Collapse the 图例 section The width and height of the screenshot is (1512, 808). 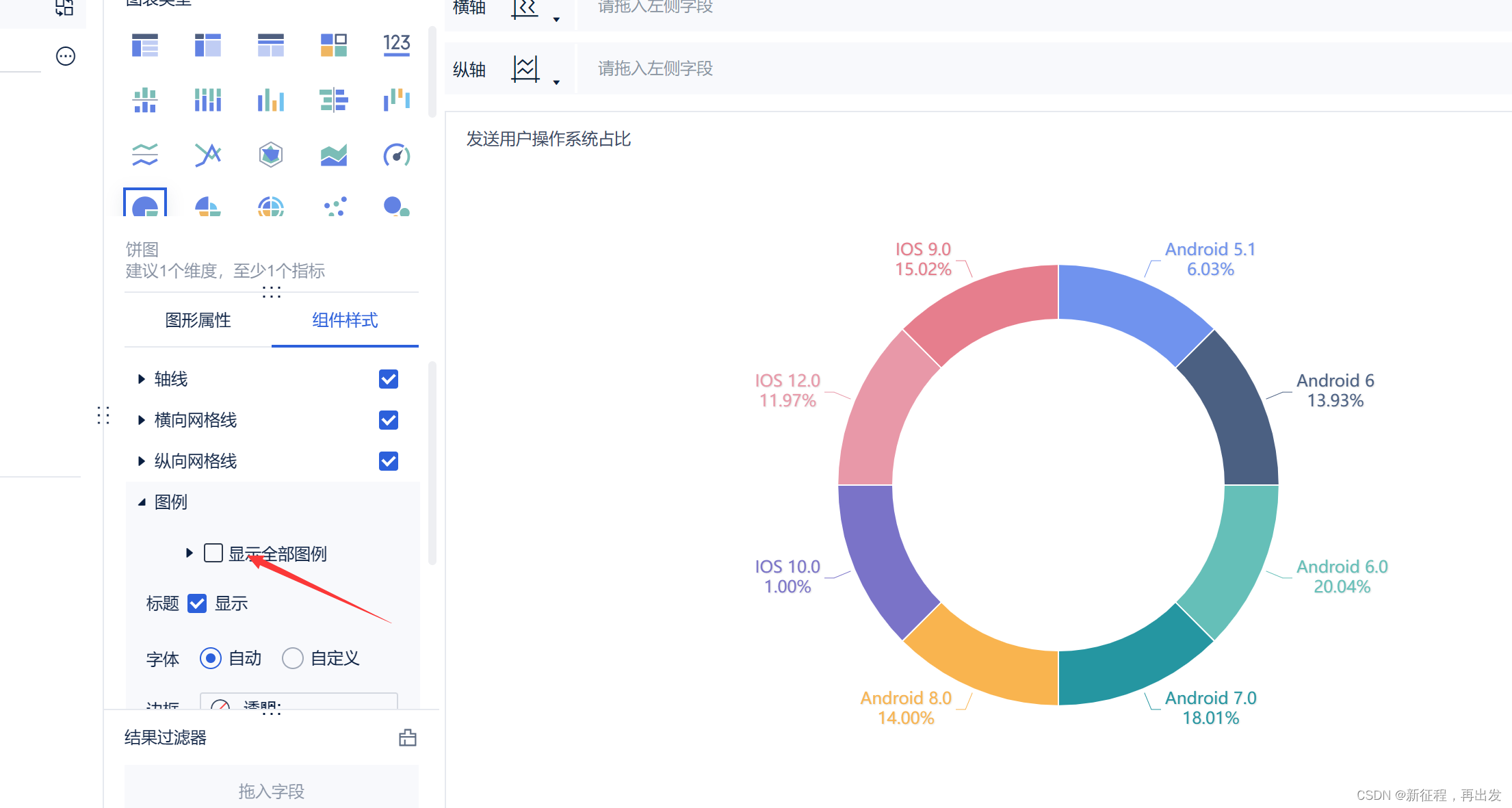point(142,502)
